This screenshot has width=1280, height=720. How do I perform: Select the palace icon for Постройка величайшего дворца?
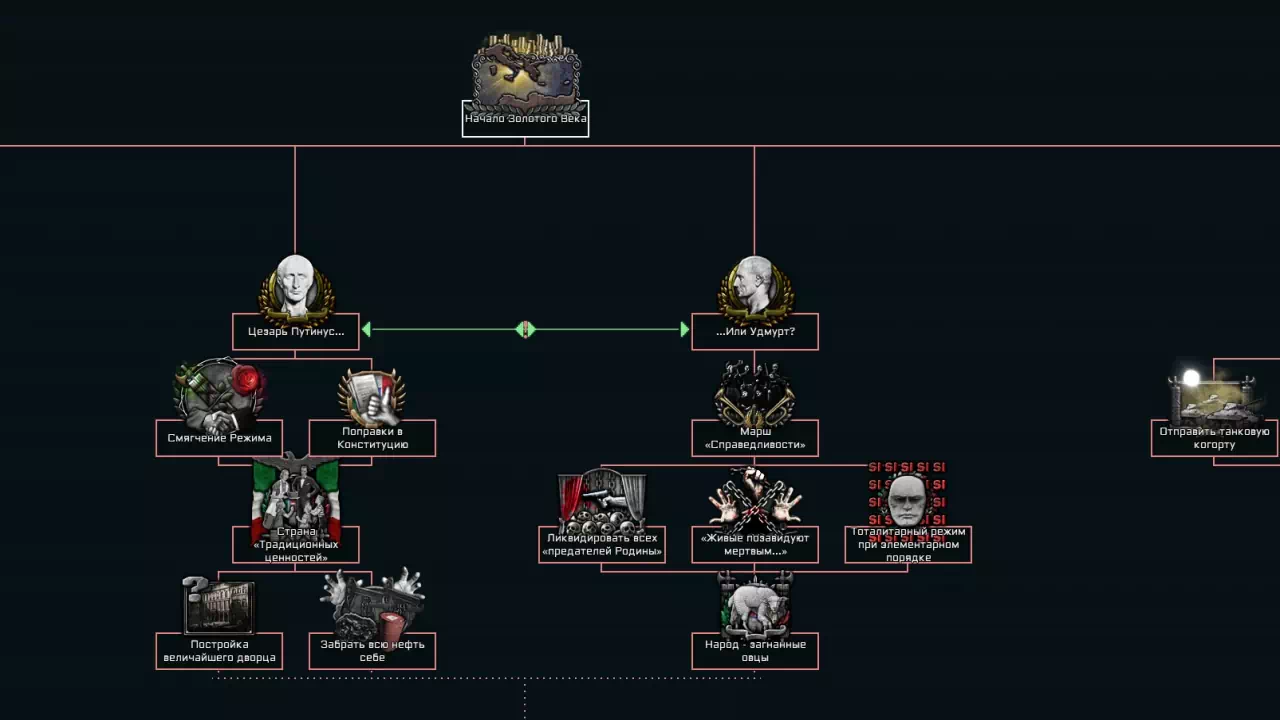point(219,606)
